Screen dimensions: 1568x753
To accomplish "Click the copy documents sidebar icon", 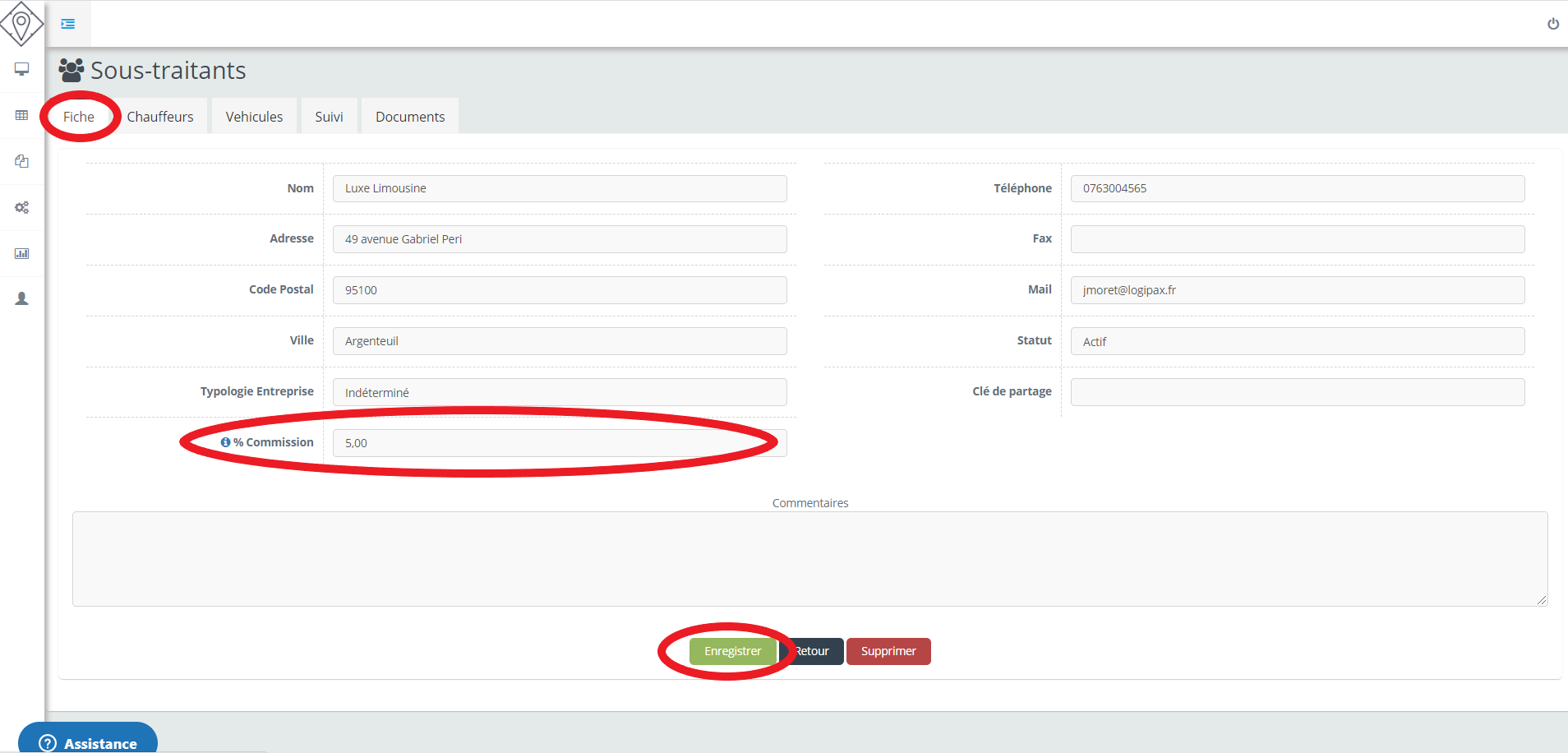I will click(x=22, y=161).
